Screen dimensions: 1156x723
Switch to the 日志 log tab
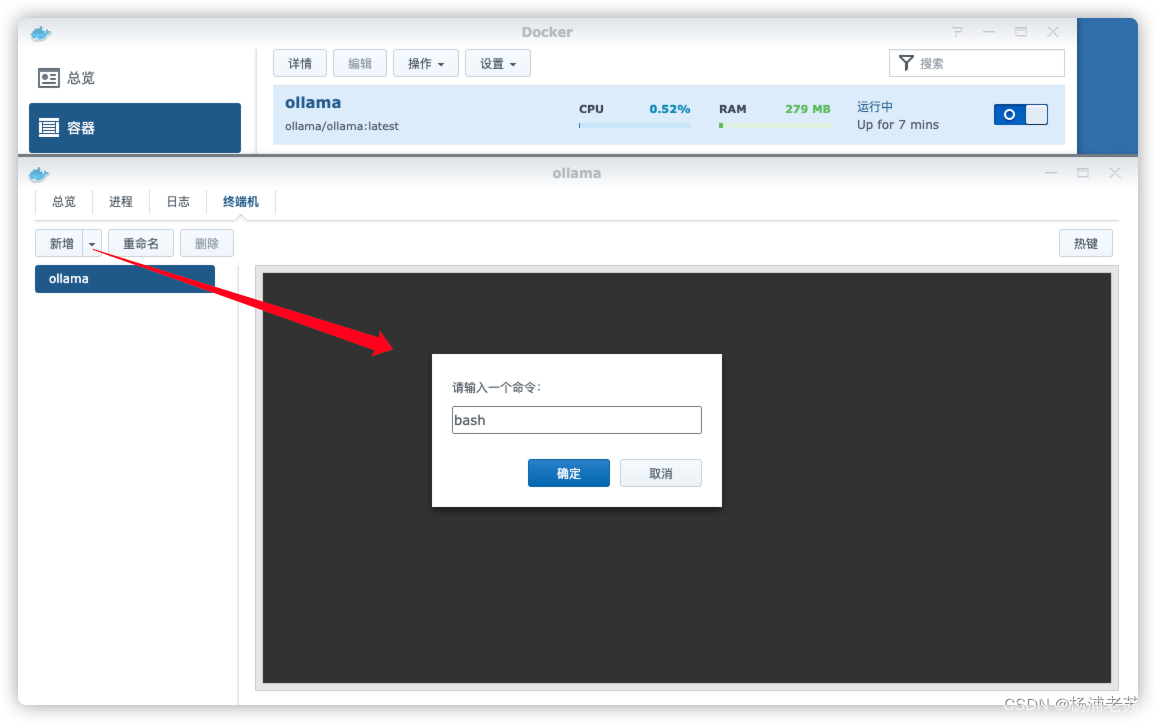tap(178, 202)
